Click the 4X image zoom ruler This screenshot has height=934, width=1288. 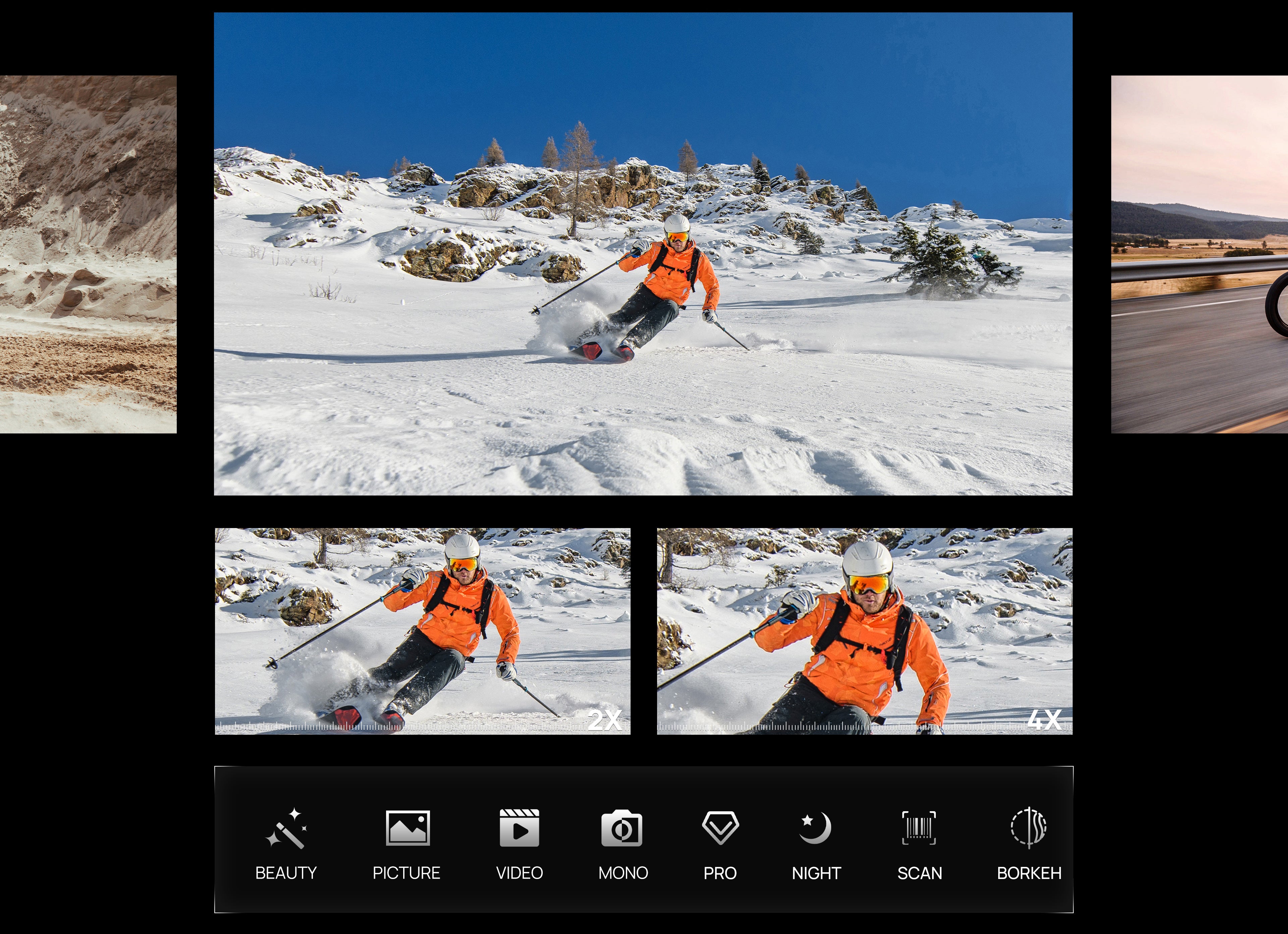841,727
